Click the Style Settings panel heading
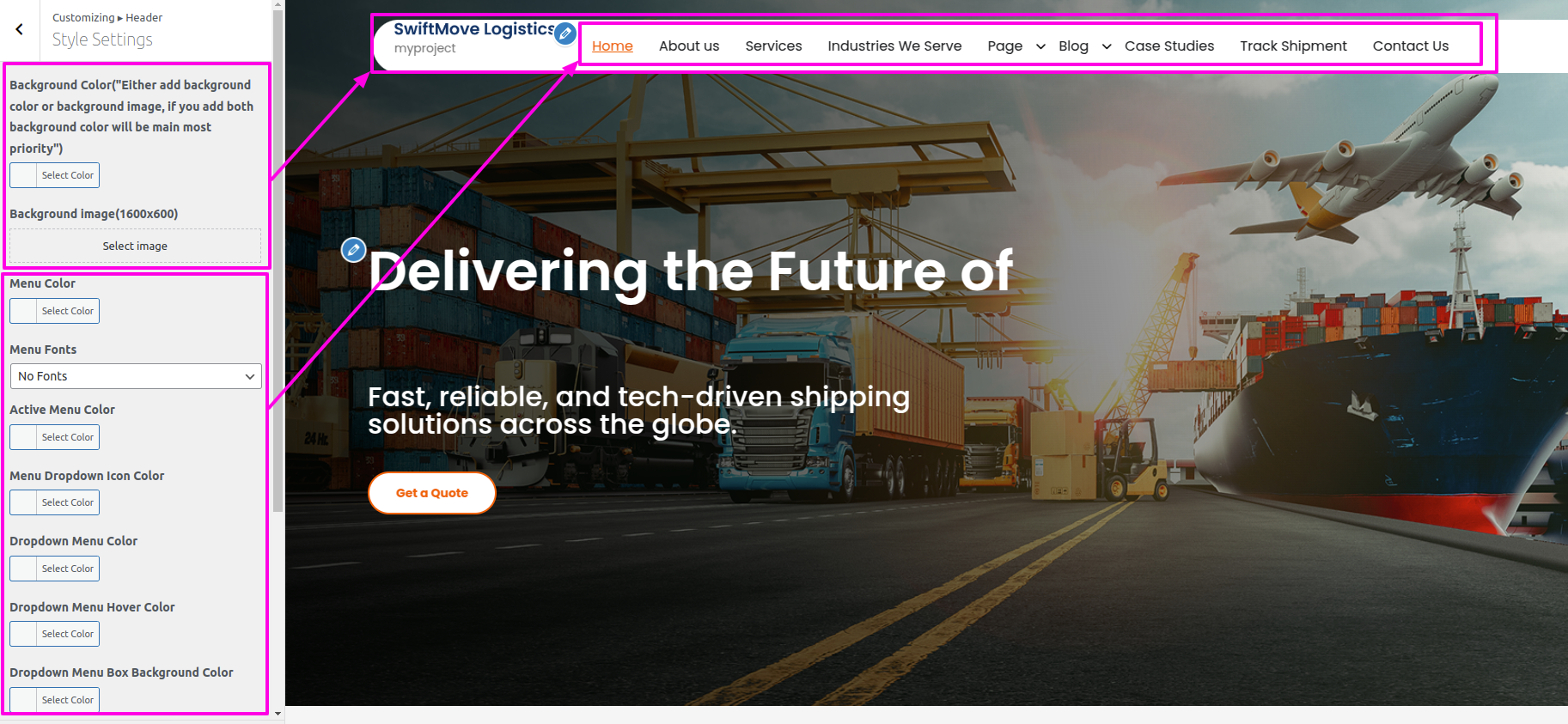1568x724 pixels. point(102,40)
